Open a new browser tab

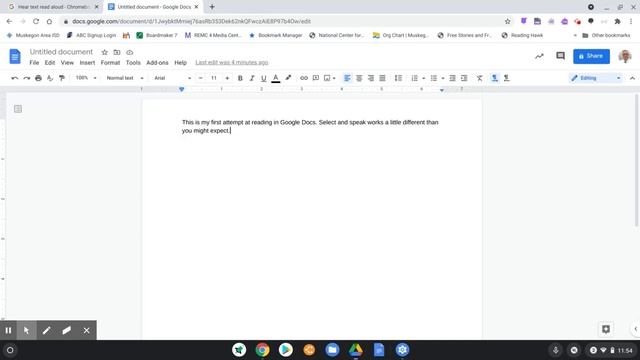click(212, 7)
